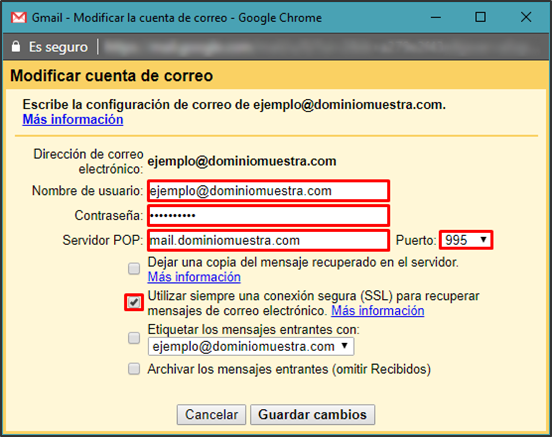Click the secure padlock icon
Screen dimensions: 553x438
pos(16,46)
